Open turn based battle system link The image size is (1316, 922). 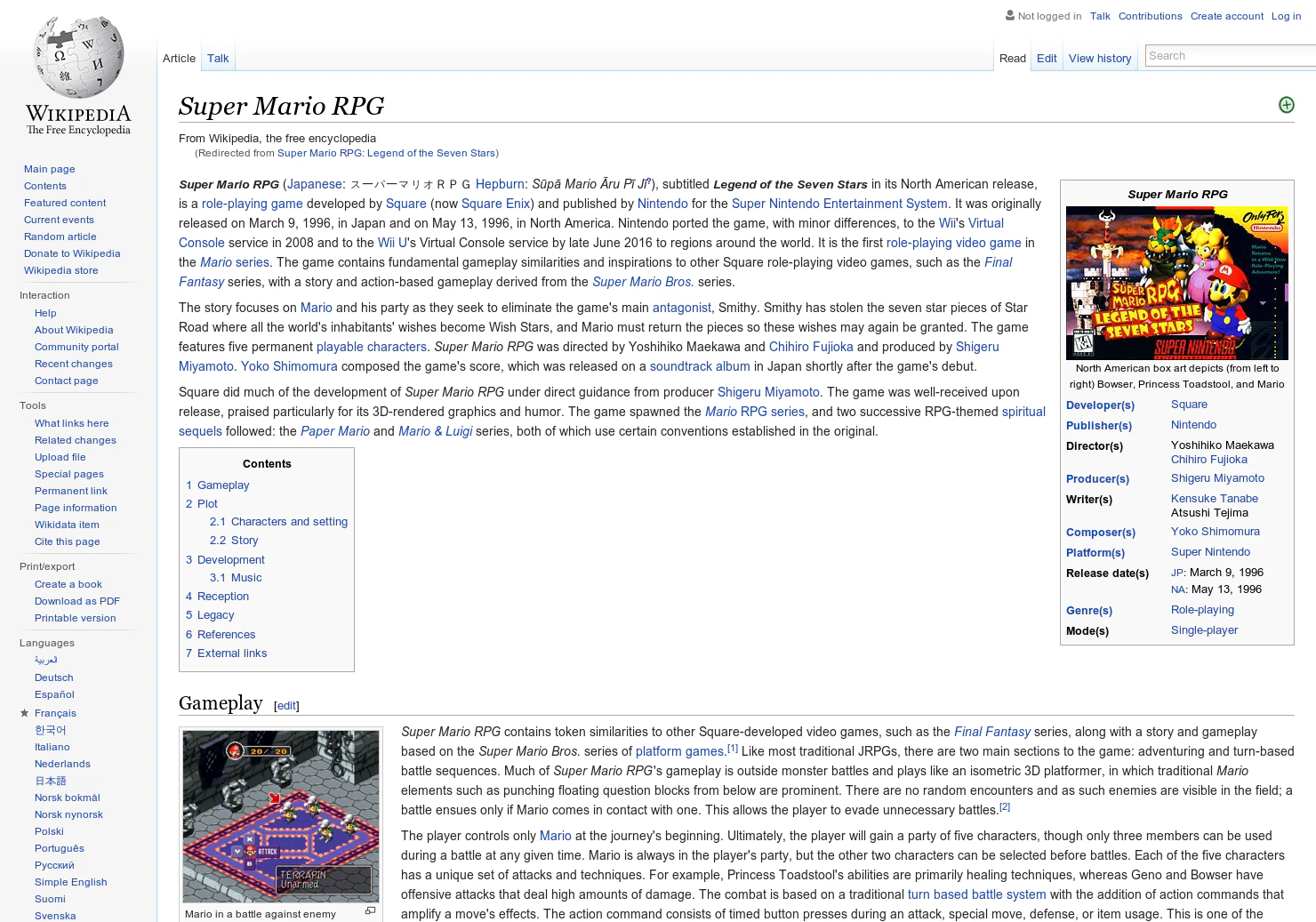(x=976, y=894)
